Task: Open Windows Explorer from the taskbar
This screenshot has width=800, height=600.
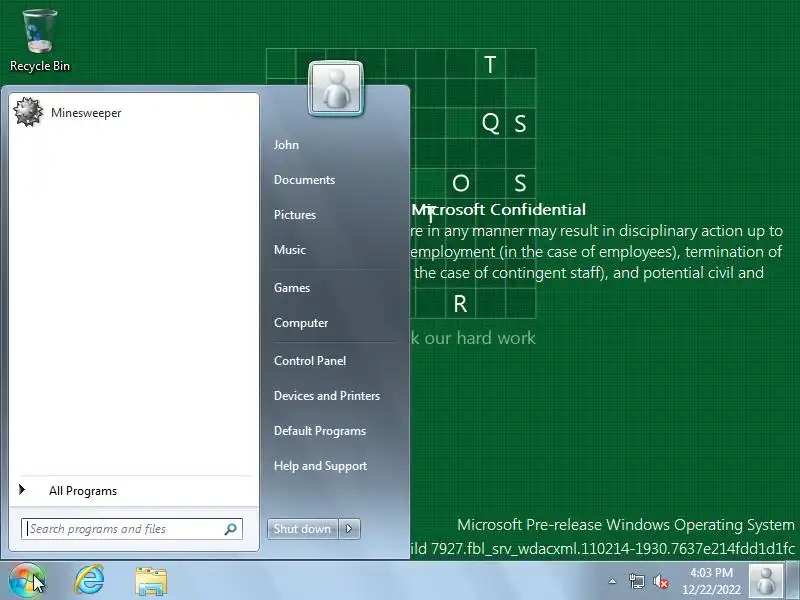Action: 151,581
